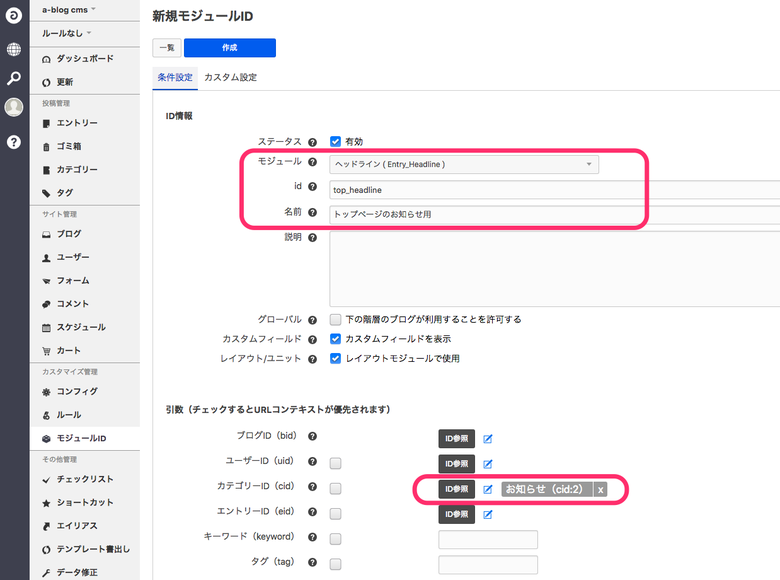Remove お知らせ (cid:2) tag with x
The width and height of the screenshot is (780, 580).
600,489
